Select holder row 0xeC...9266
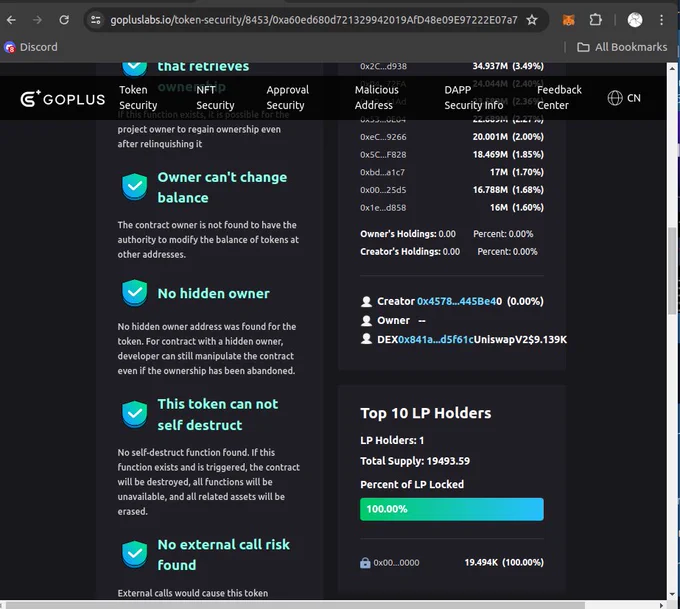Viewport: 680px width, 609px height. coord(451,137)
